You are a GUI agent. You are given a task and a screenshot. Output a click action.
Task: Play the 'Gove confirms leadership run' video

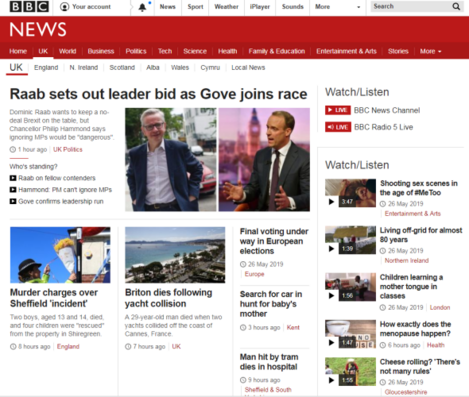[57, 201]
